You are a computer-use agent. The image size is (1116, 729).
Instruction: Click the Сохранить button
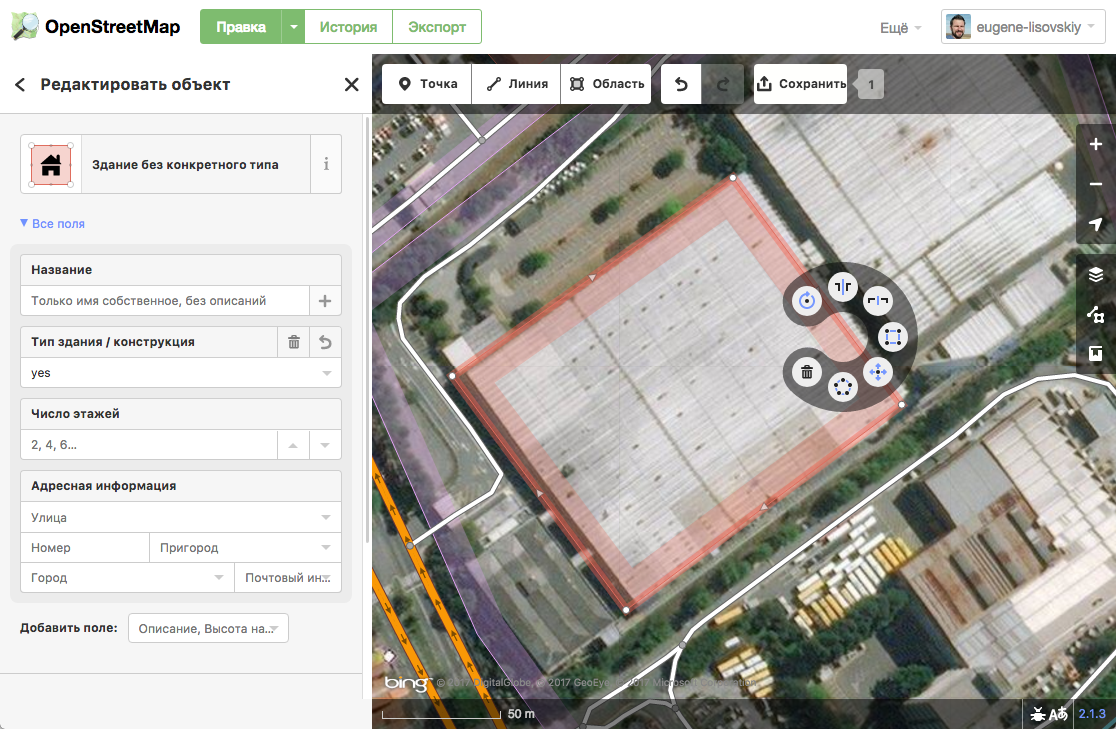click(x=801, y=84)
